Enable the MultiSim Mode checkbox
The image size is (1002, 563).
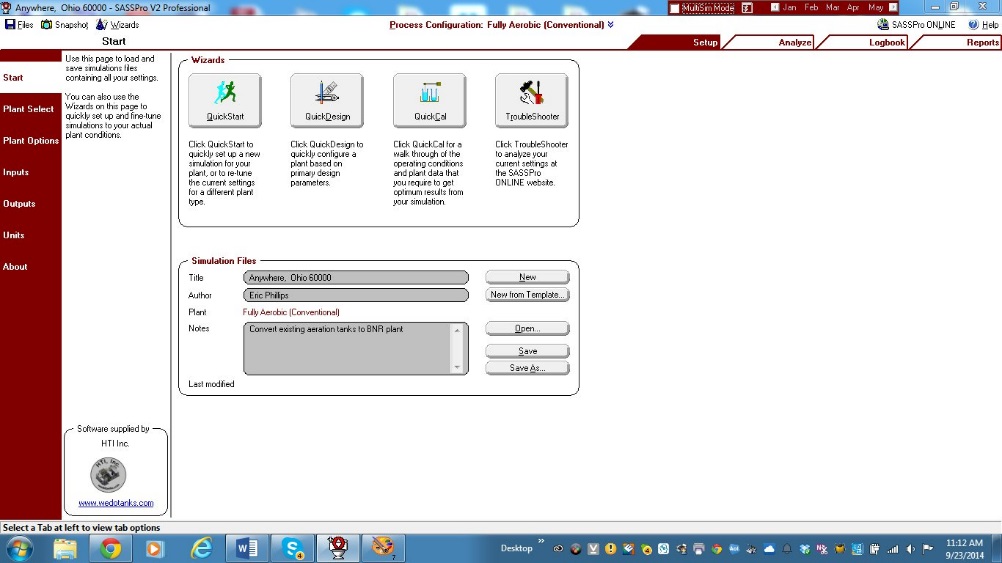click(676, 8)
